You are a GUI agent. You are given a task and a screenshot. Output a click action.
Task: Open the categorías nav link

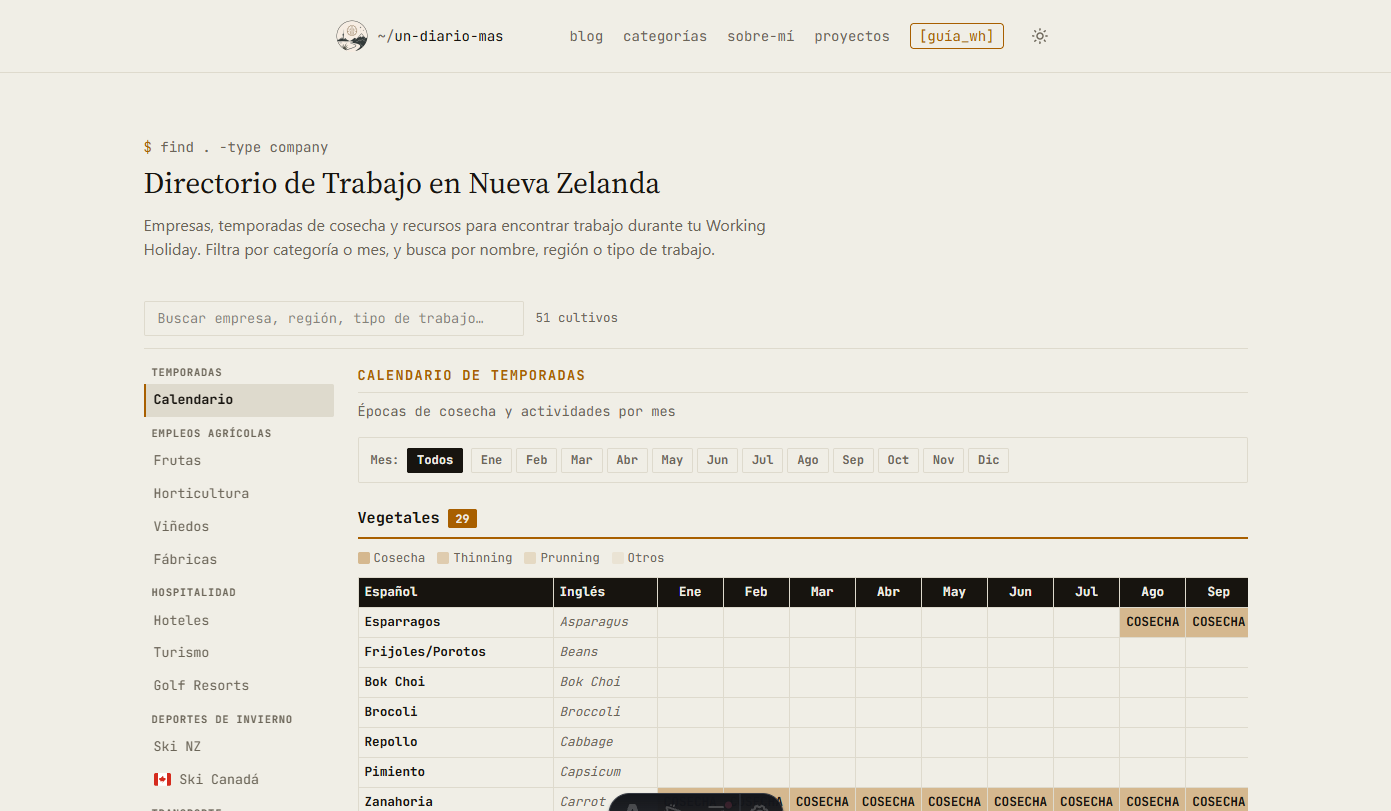pos(665,36)
